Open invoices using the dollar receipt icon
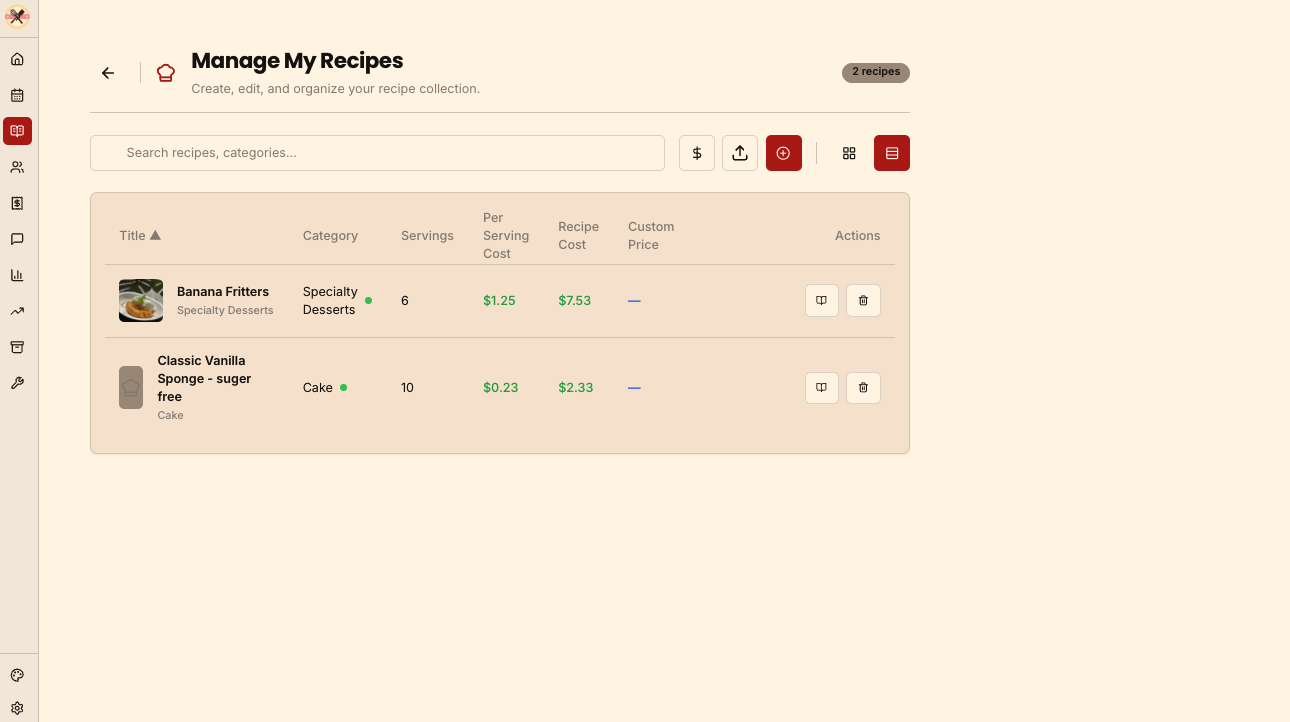This screenshot has height=722, width=1290. click(x=17, y=203)
